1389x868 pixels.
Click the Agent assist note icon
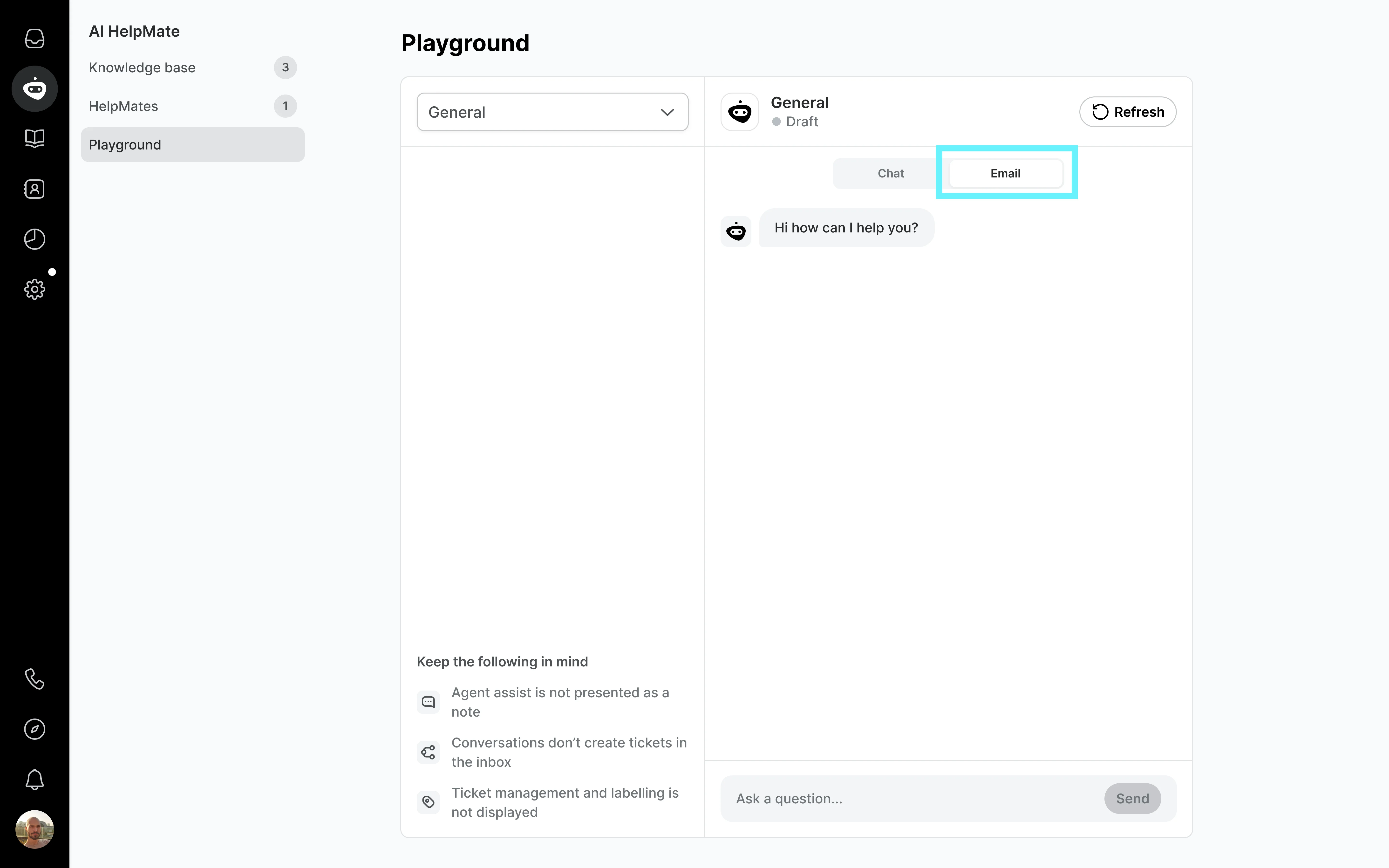tap(428, 702)
